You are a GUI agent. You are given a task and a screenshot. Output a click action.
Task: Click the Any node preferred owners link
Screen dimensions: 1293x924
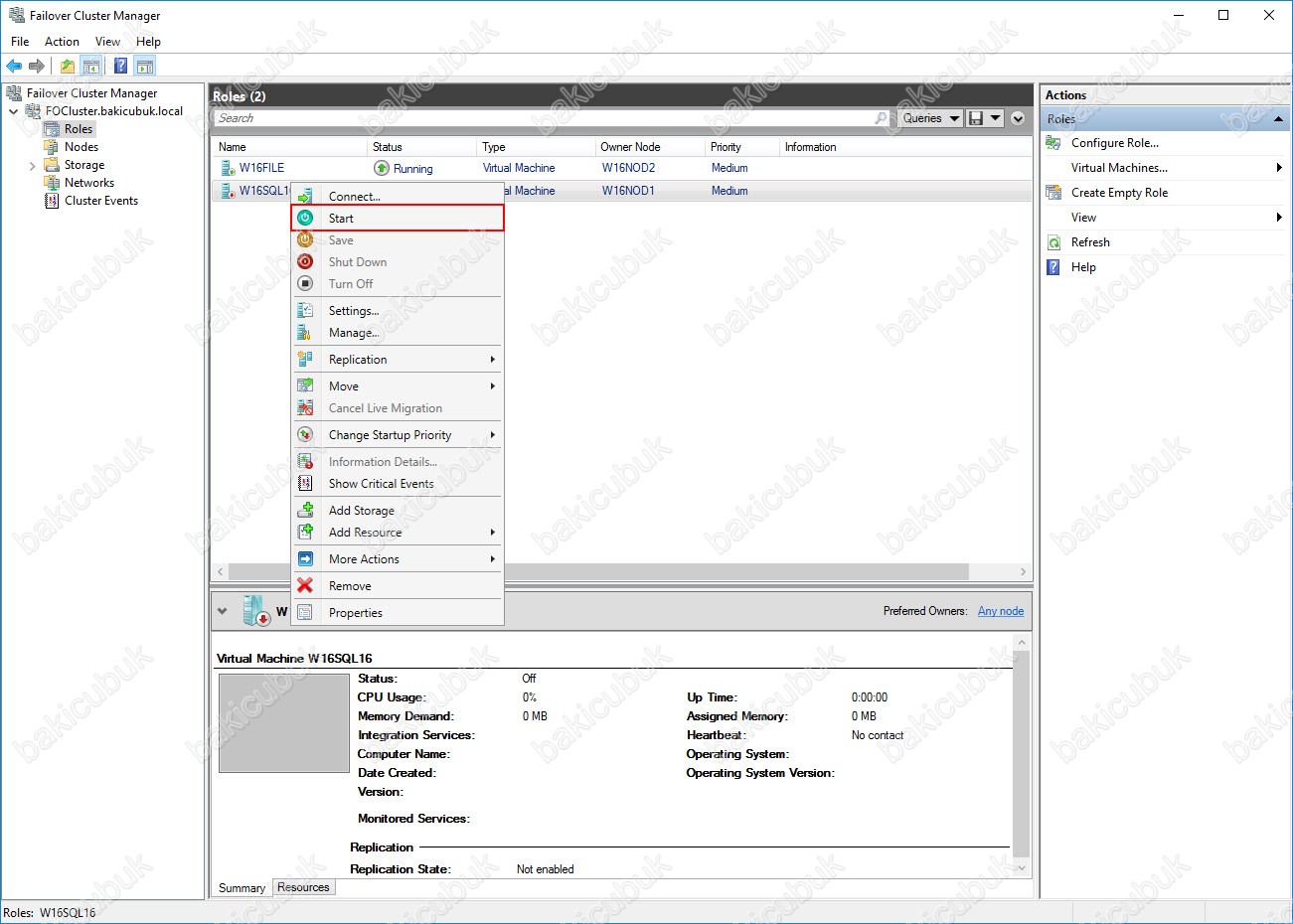[x=1001, y=611]
